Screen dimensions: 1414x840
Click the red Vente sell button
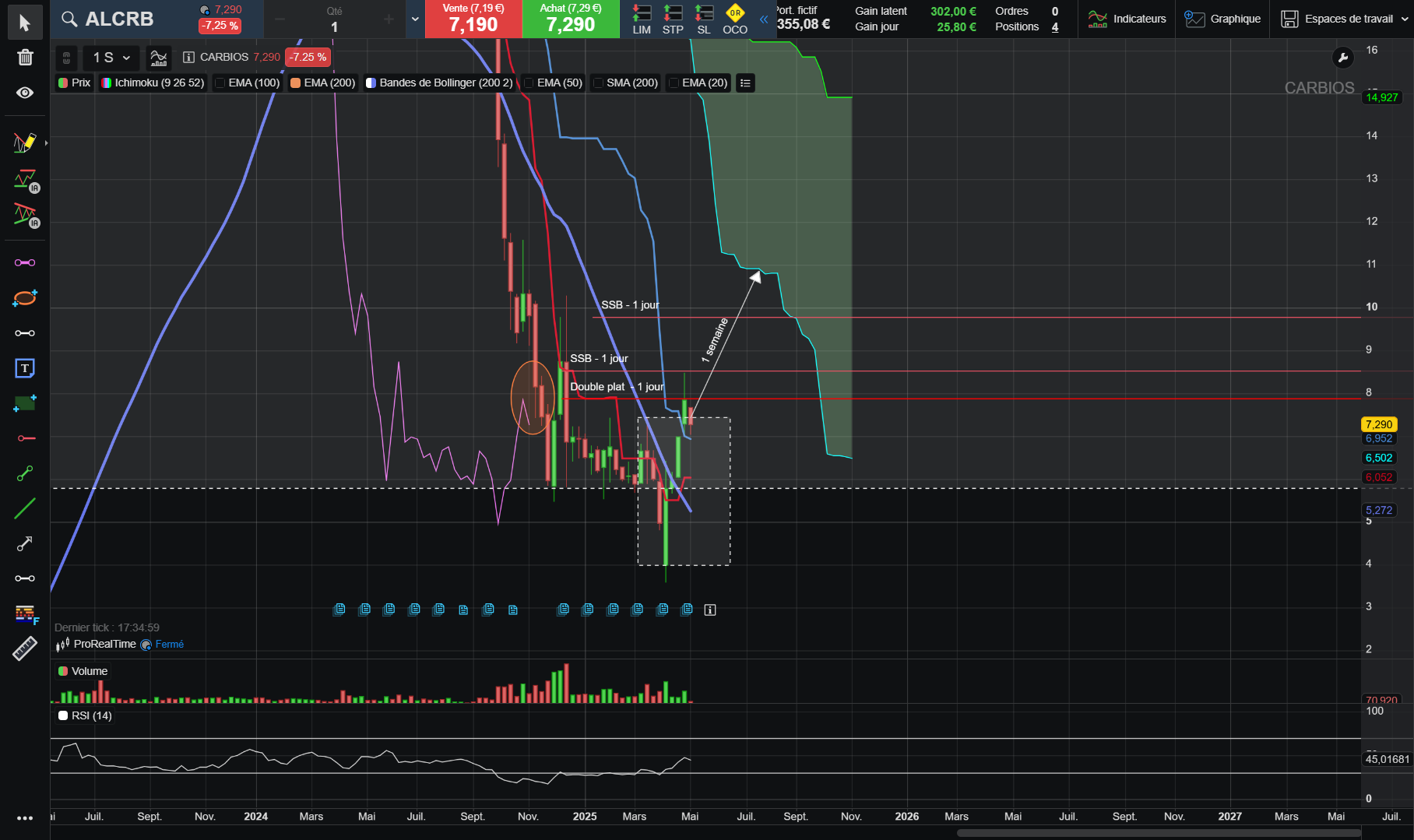(473, 19)
